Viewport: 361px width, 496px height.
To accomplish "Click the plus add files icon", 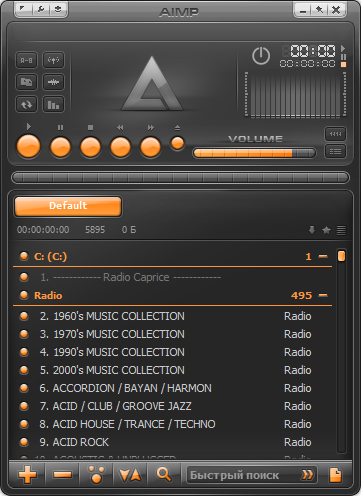I will (x=28, y=475).
